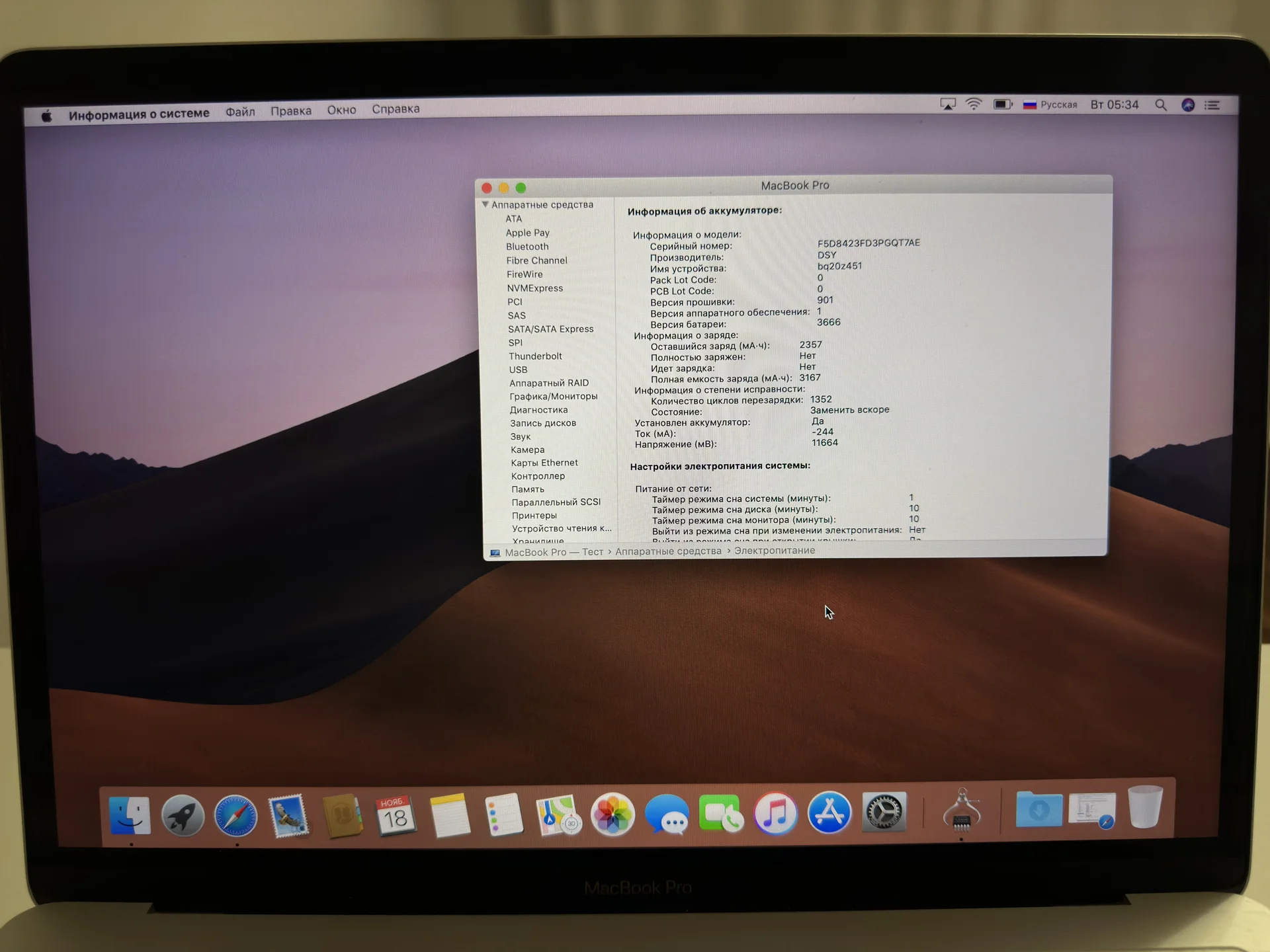Select SPI in the sidebar
The width and height of the screenshot is (1270, 952).
coord(515,342)
